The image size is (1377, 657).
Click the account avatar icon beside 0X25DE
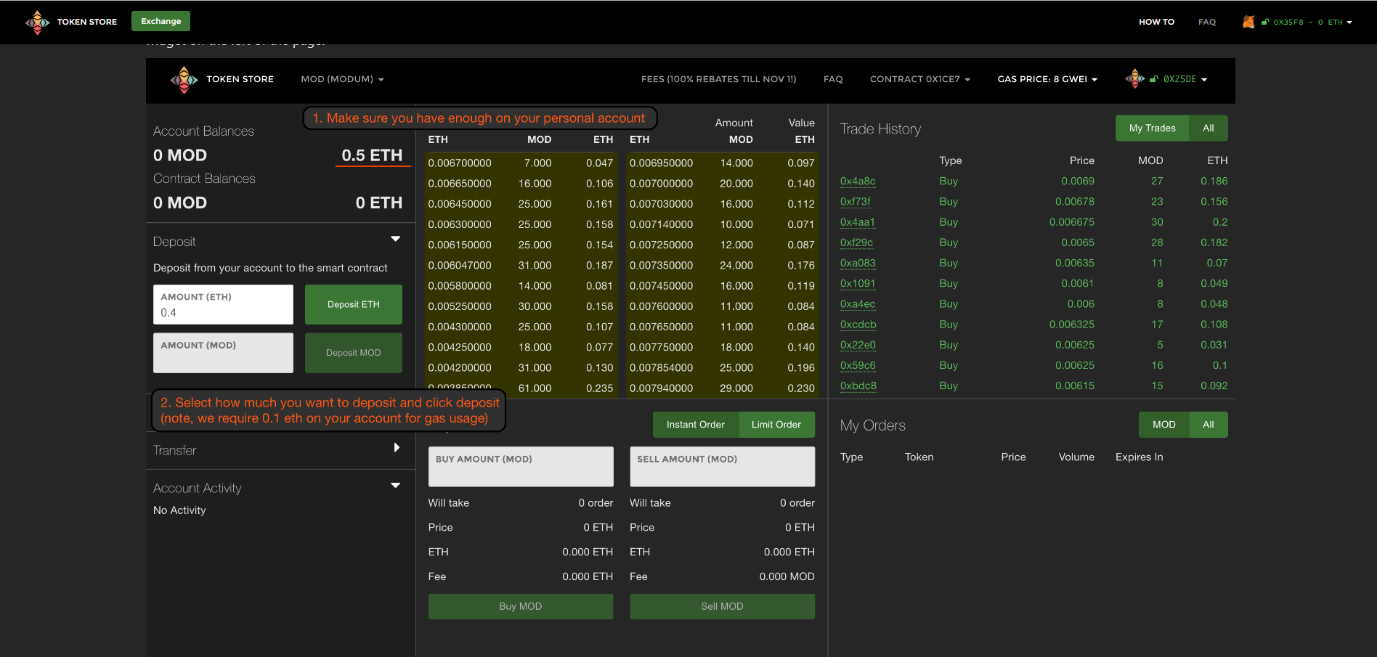coord(1134,79)
